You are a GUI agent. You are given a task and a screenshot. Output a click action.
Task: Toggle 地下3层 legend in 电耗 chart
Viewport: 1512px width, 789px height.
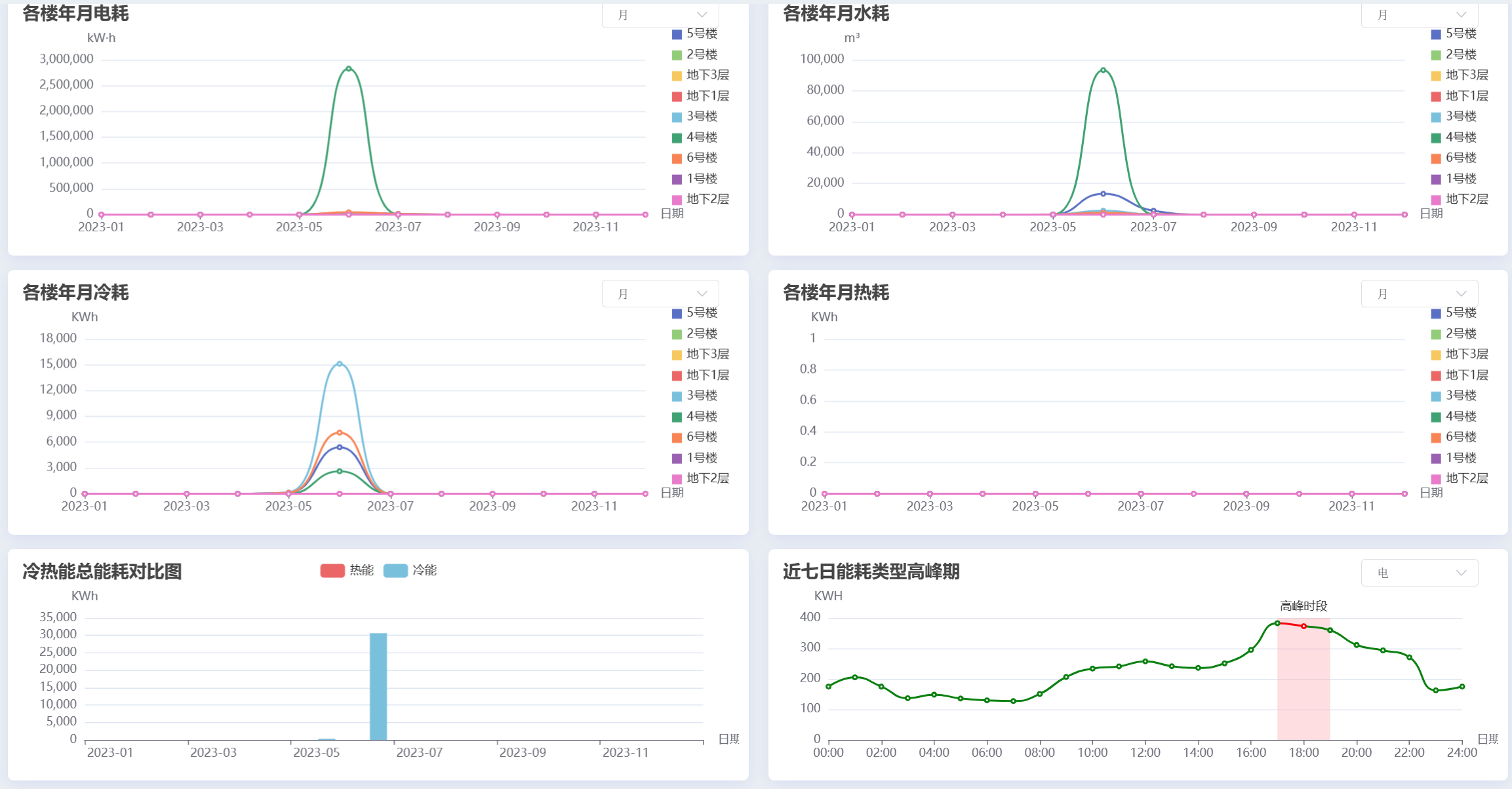(x=700, y=75)
